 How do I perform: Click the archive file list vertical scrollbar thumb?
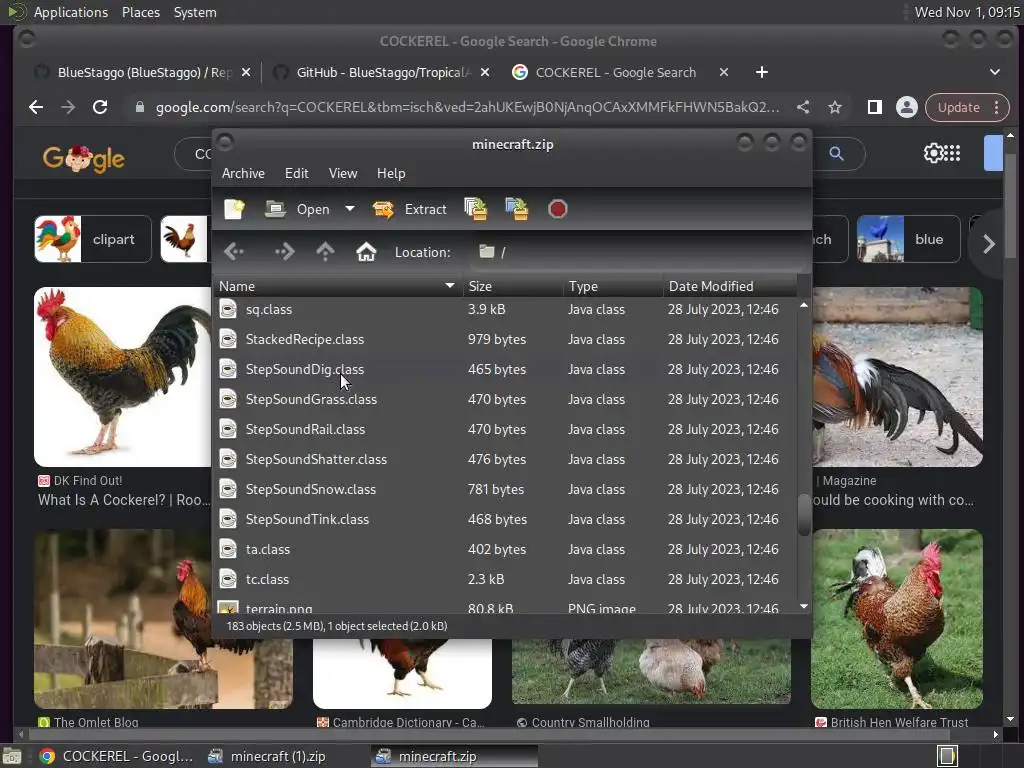804,515
